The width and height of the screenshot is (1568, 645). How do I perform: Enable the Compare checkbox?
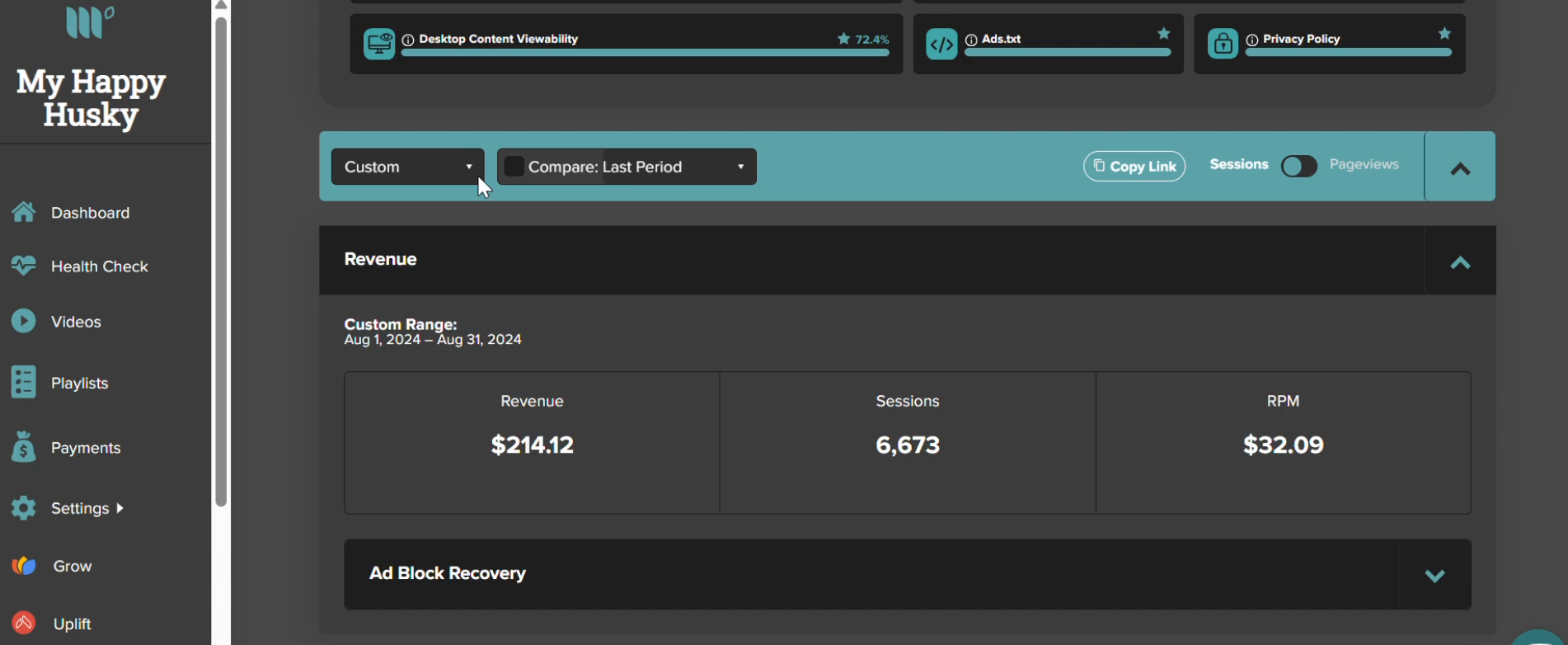point(514,167)
